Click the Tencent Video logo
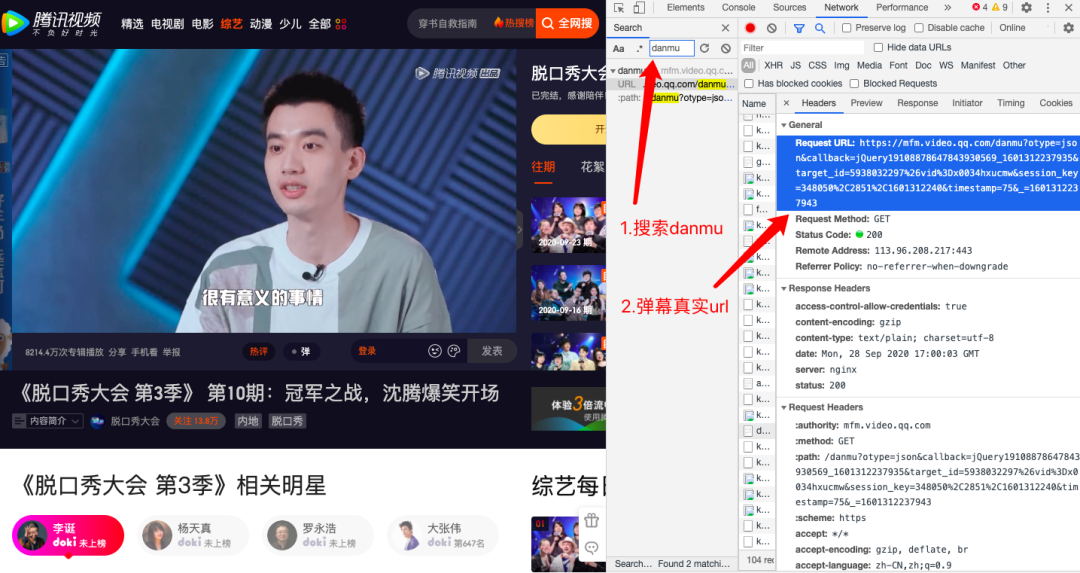The height and width of the screenshot is (573, 1080). pyautogui.click(x=51, y=23)
